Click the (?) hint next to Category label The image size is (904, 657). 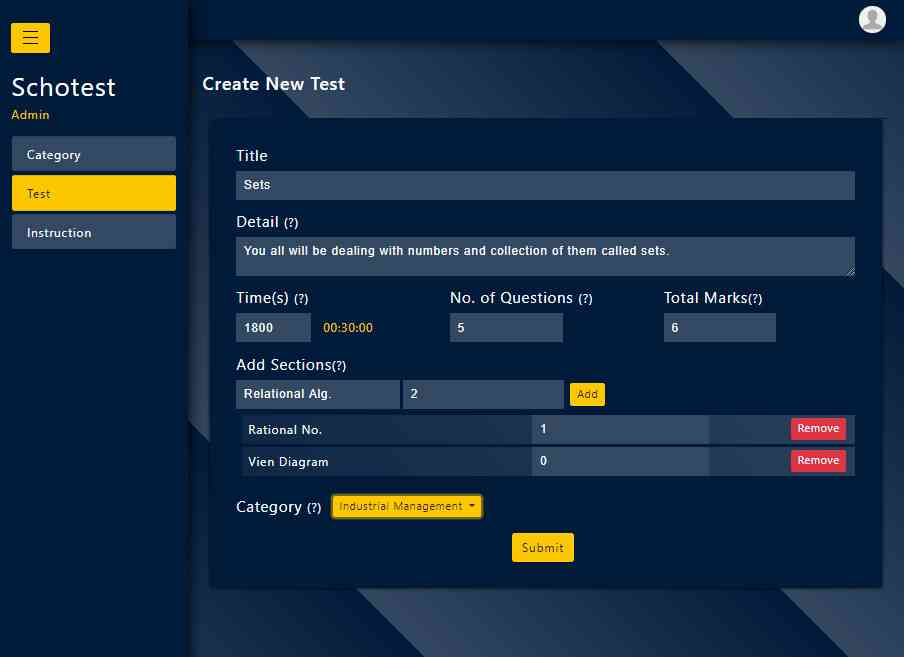pyautogui.click(x=314, y=508)
